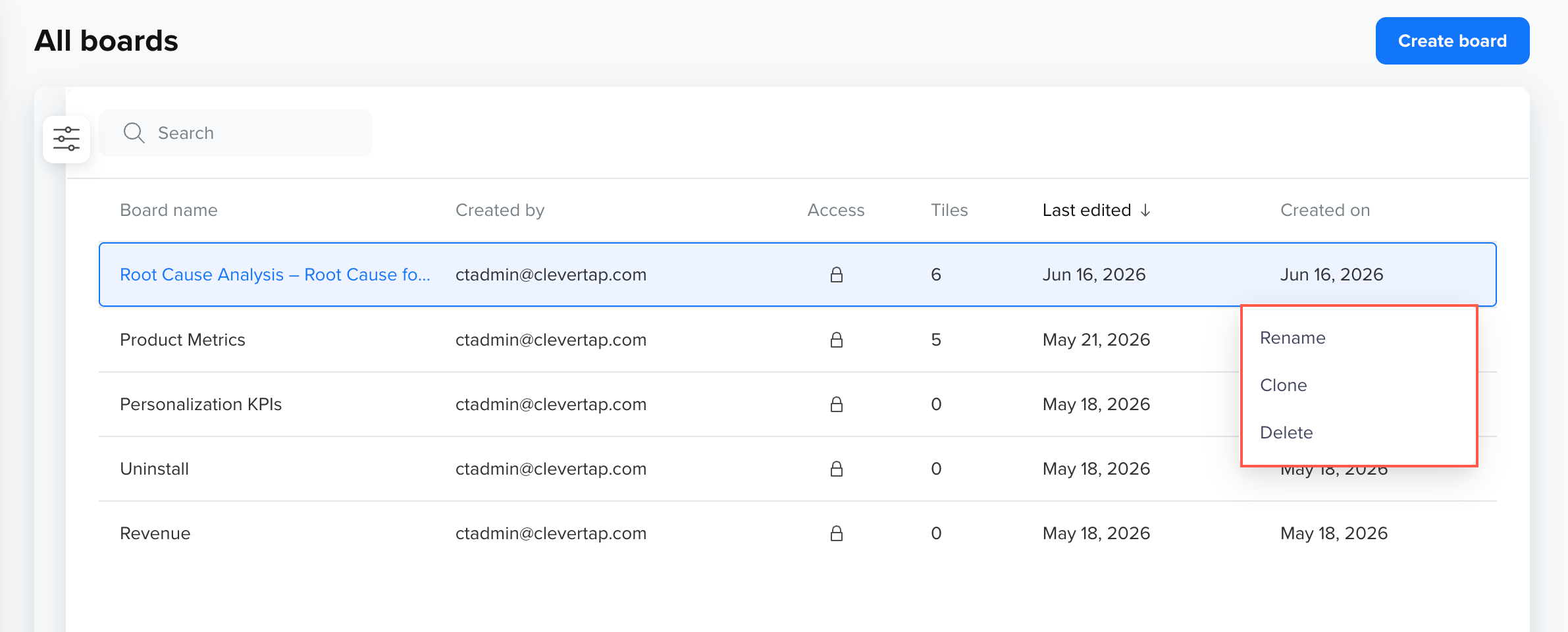Sort by Created by column header
The width and height of the screenshot is (1568, 632).
[500, 210]
